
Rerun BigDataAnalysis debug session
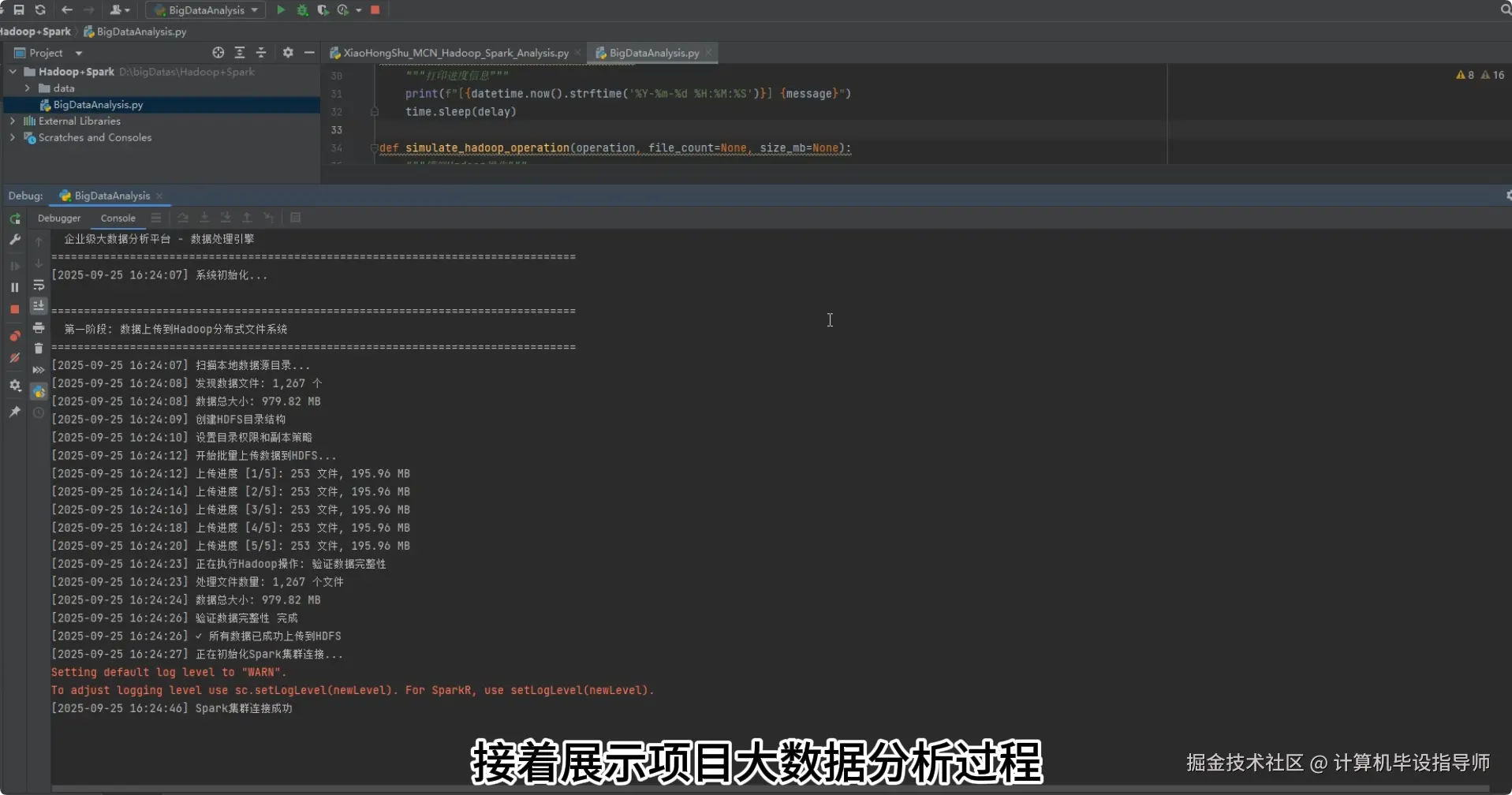click(x=15, y=219)
